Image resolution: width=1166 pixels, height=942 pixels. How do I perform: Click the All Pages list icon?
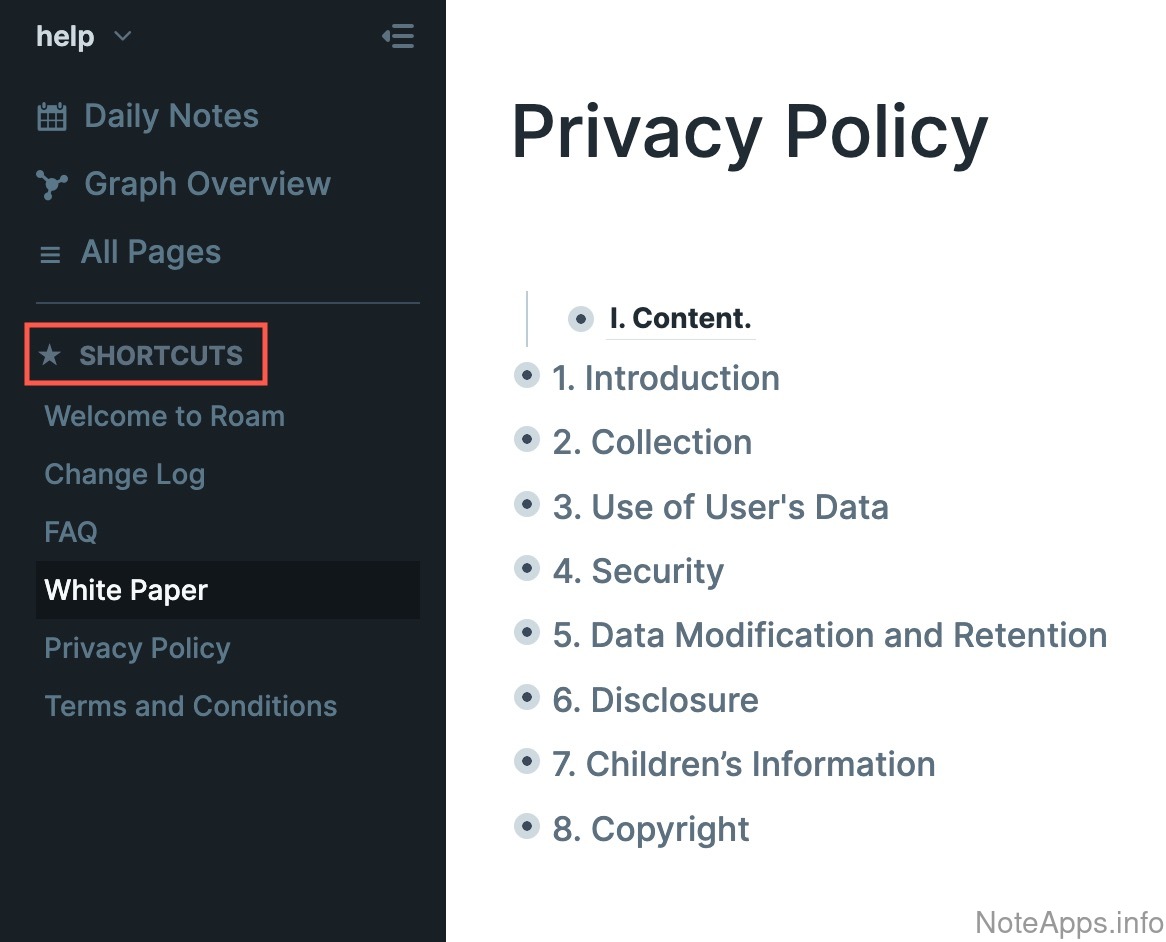(50, 255)
